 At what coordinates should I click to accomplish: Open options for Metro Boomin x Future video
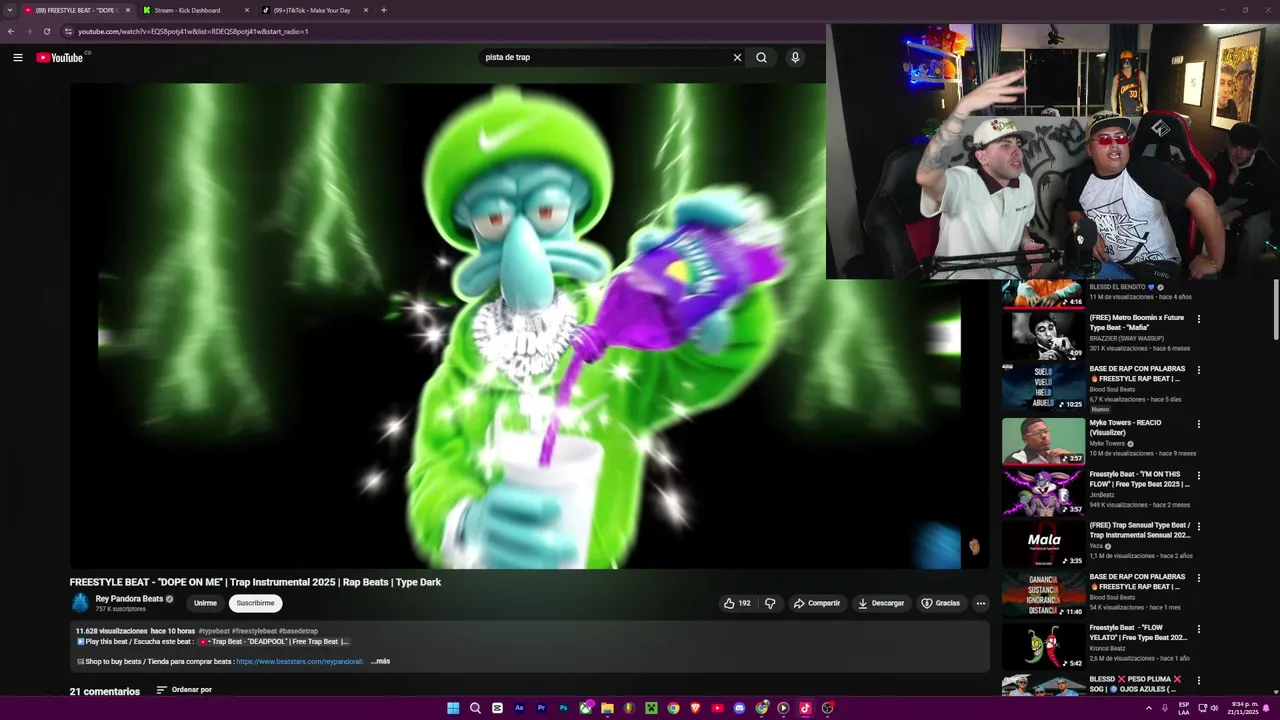1198,319
